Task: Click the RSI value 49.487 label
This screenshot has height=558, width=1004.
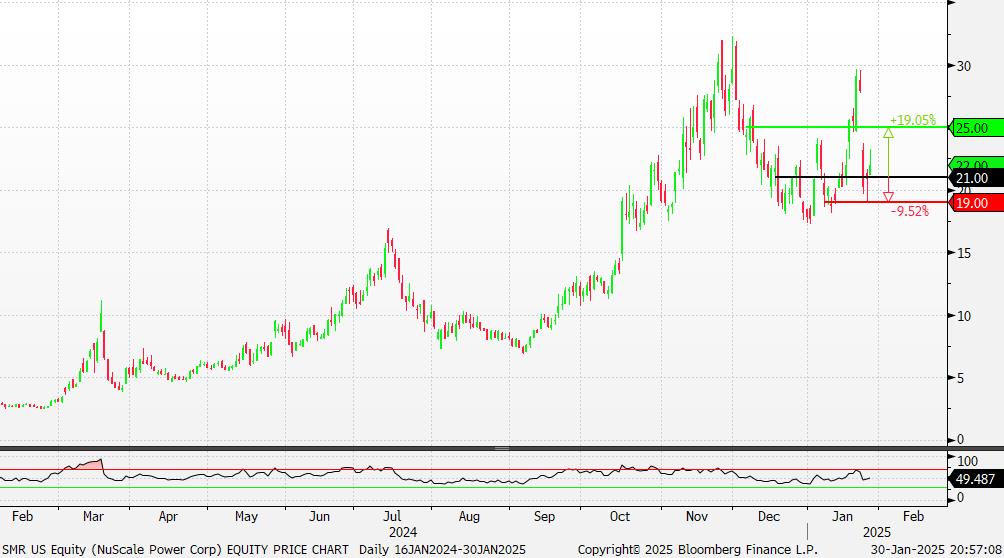Action: (976, 479)
